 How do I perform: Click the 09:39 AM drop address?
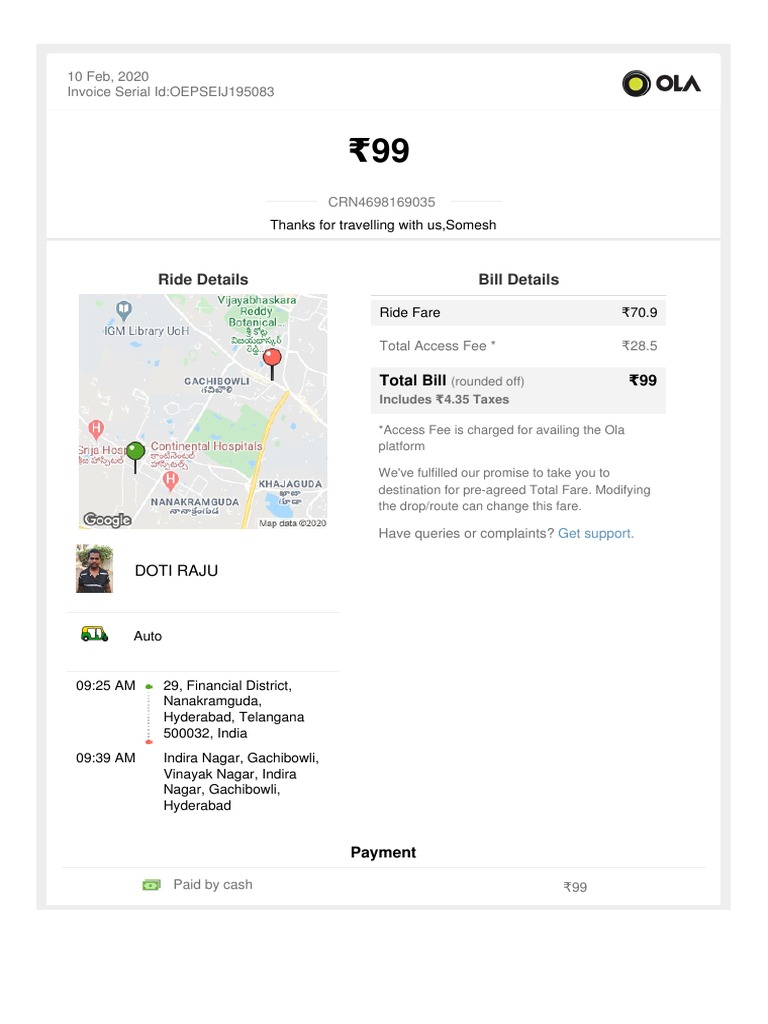(x=230, y=781)
